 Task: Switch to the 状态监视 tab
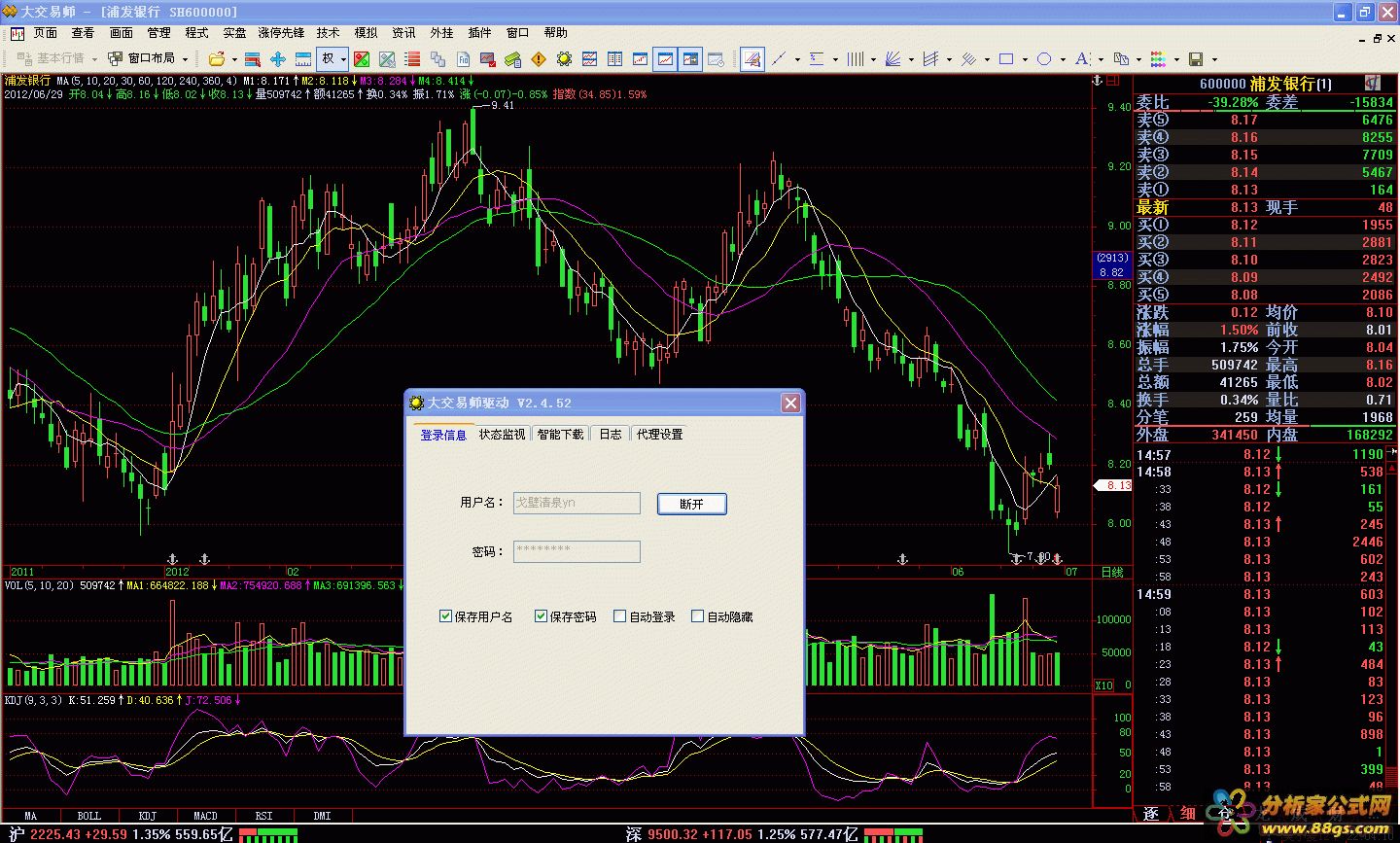(502, 434)
